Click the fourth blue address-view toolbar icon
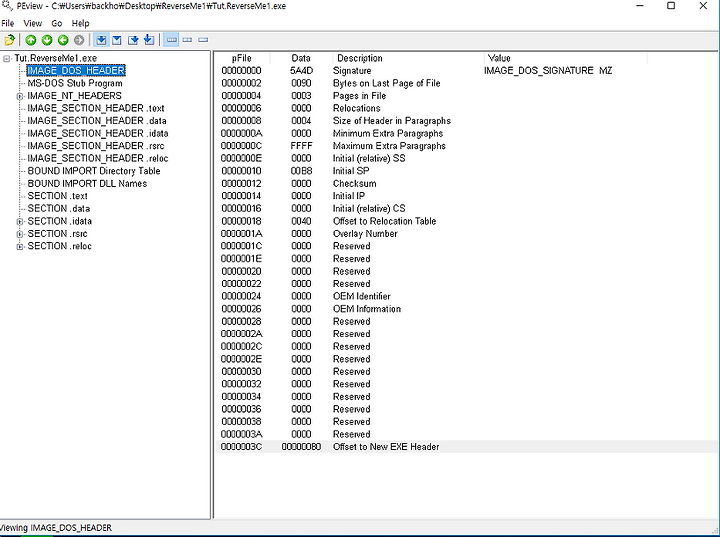This screenshot has height=537, width=720. pyautogui.click(x=149, y=40)
